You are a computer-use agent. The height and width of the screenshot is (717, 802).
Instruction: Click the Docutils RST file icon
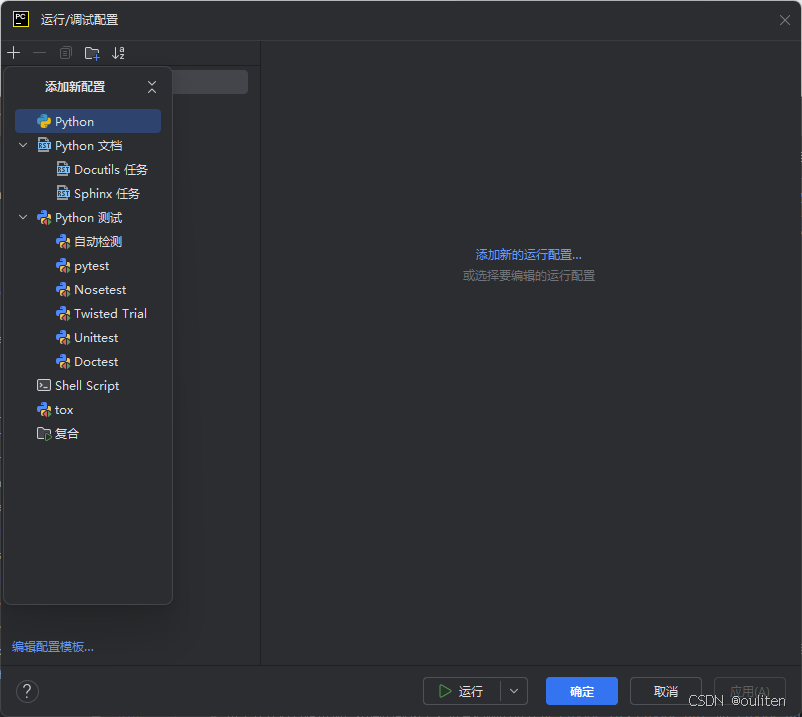[x=63, y=169]
